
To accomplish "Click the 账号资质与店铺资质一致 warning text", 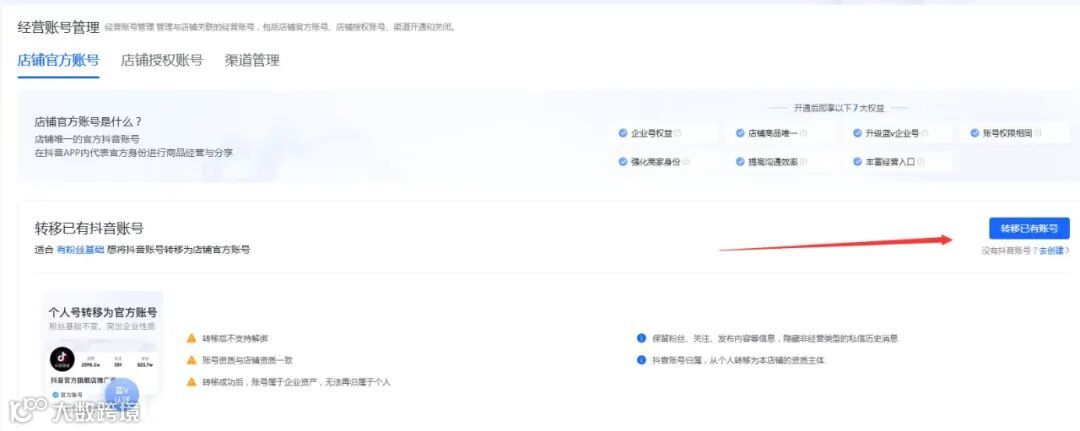I will 247,360.
